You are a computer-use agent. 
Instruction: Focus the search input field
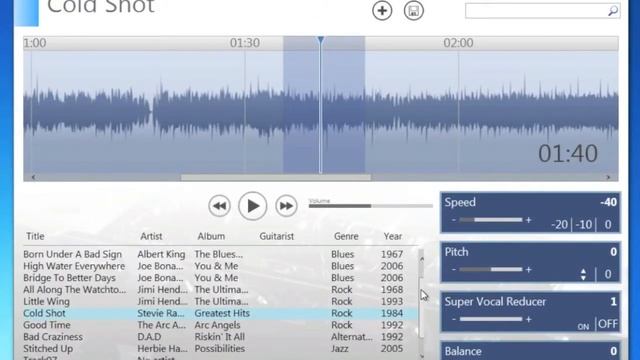point(542,11)
